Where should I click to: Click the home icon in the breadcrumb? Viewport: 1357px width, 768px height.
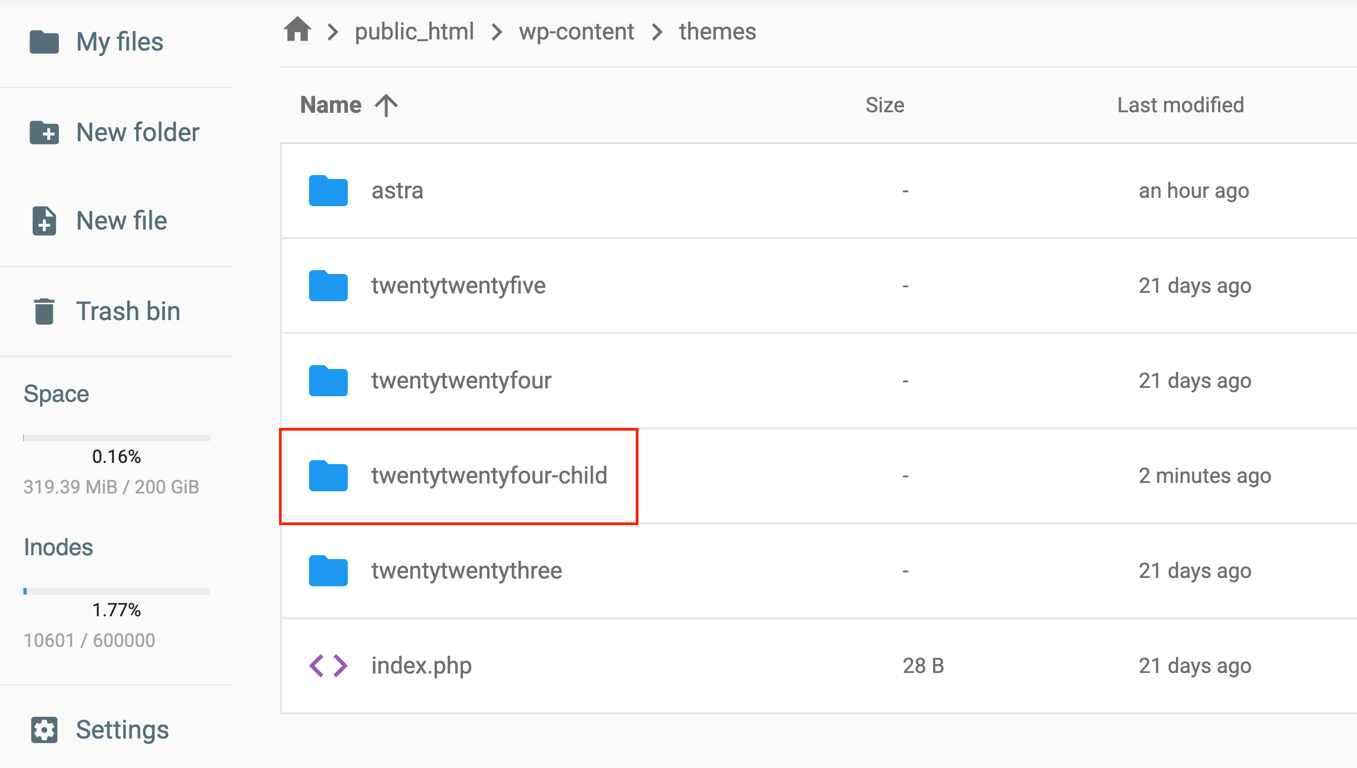(x=297, y=30)
